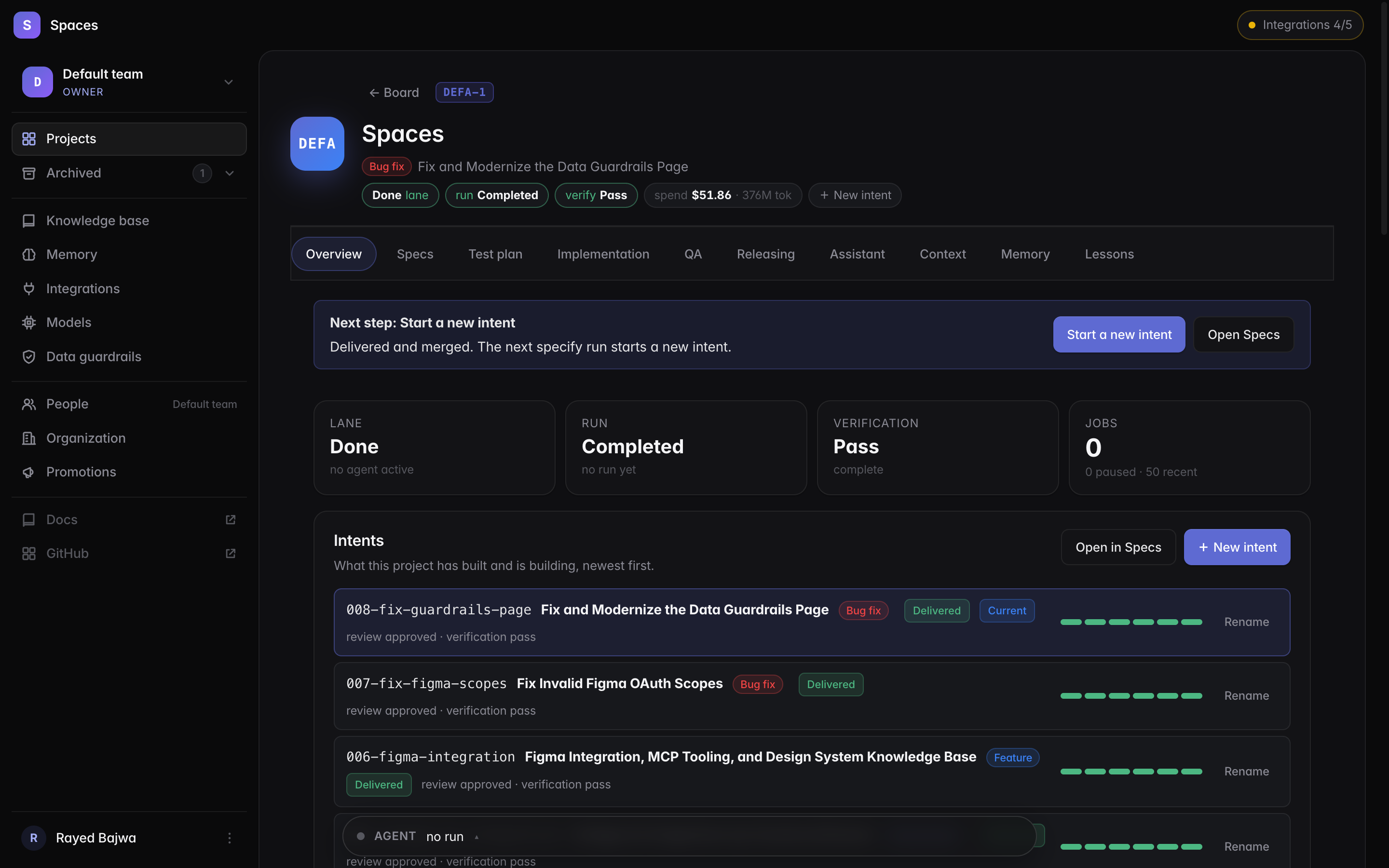This screenshot has height=868, width=1389.
Task: Open Promotions megaphone icon
Action: point(29,472)
